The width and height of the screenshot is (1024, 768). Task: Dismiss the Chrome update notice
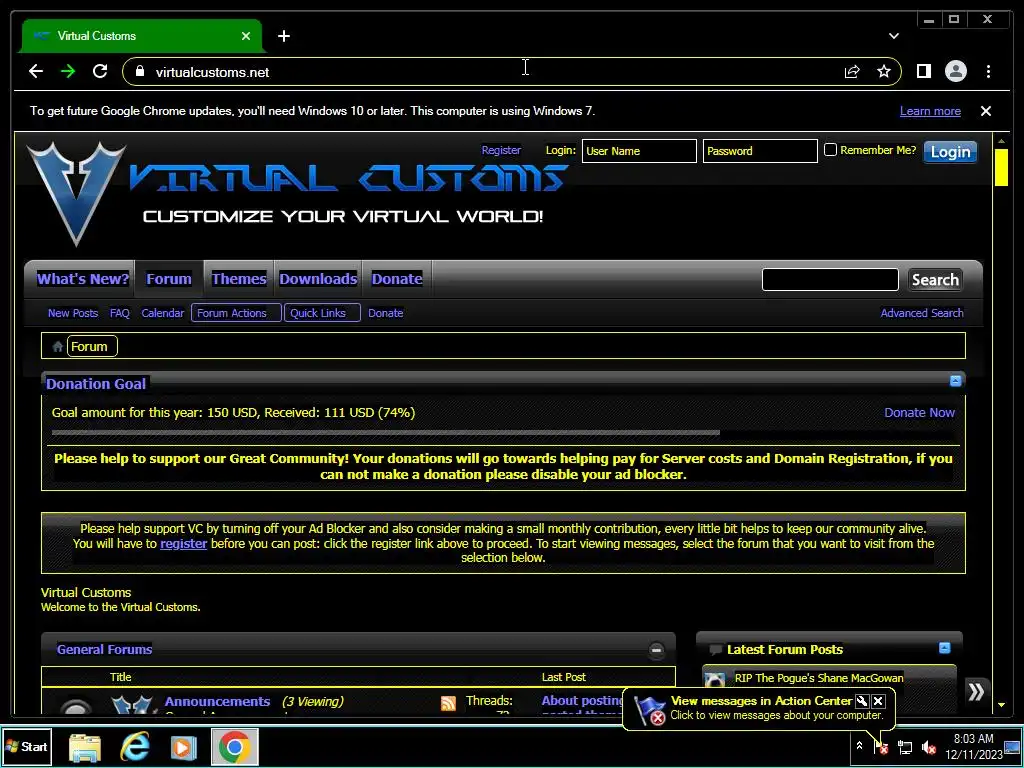(986, 111)
